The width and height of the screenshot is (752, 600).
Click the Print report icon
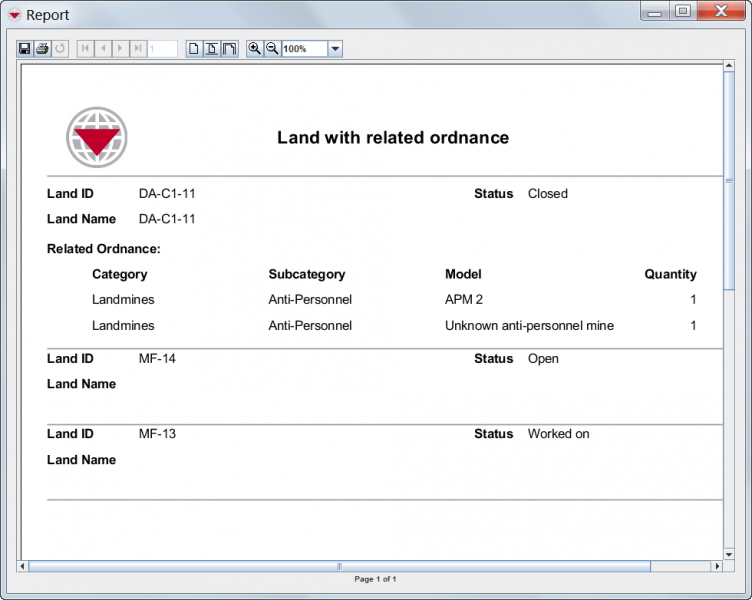click(x=42, y=48)
